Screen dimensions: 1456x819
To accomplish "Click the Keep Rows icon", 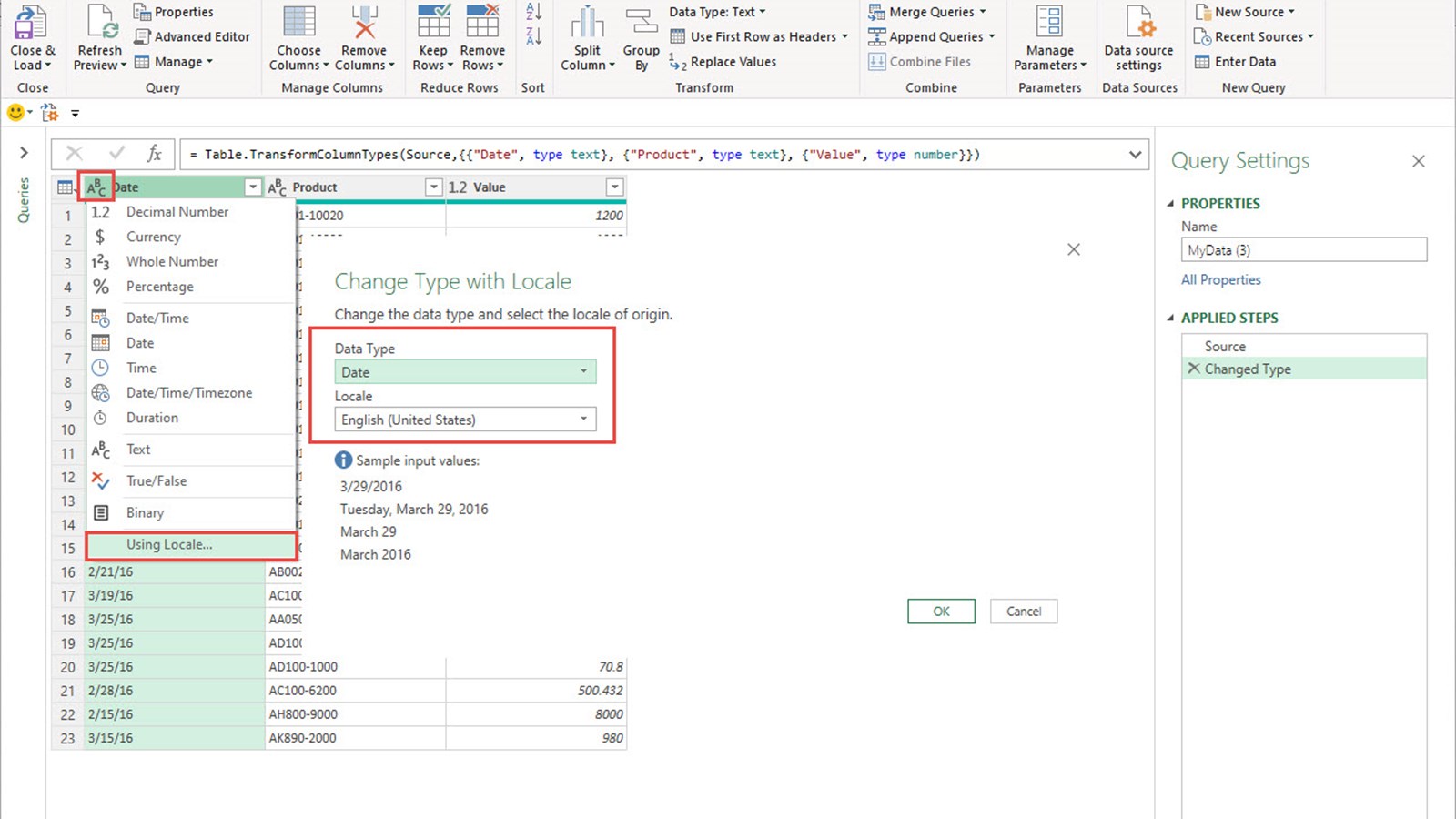I will click(433, 23).
